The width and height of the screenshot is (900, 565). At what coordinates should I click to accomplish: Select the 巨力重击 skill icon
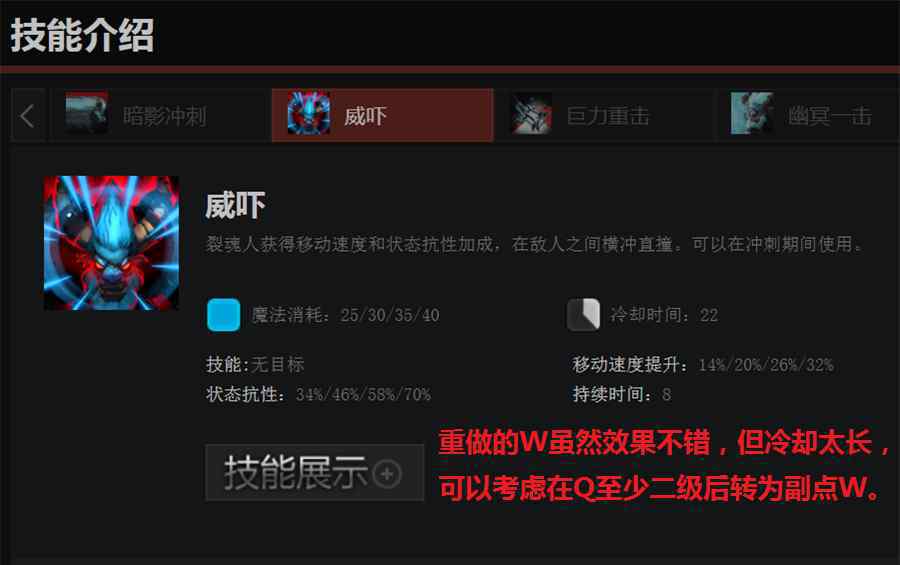click(532, 114)
